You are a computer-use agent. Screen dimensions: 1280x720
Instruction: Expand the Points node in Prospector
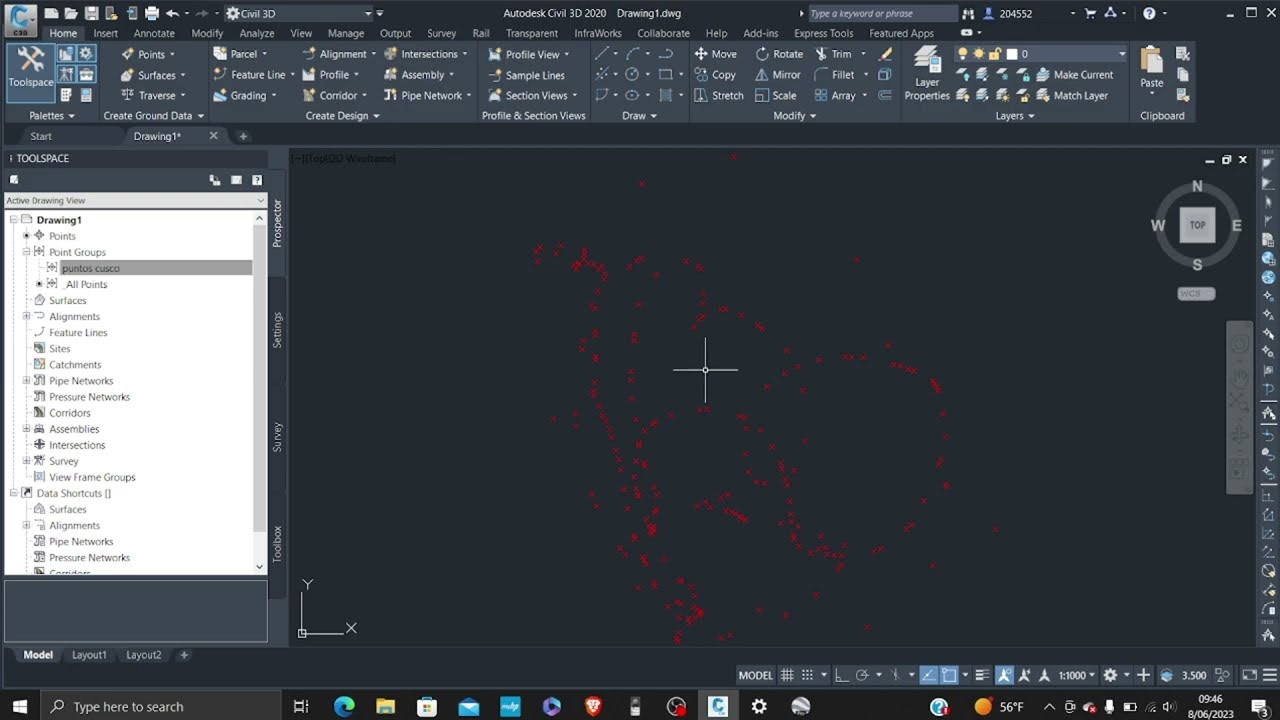pyautogui.click(x=26, y=236)
